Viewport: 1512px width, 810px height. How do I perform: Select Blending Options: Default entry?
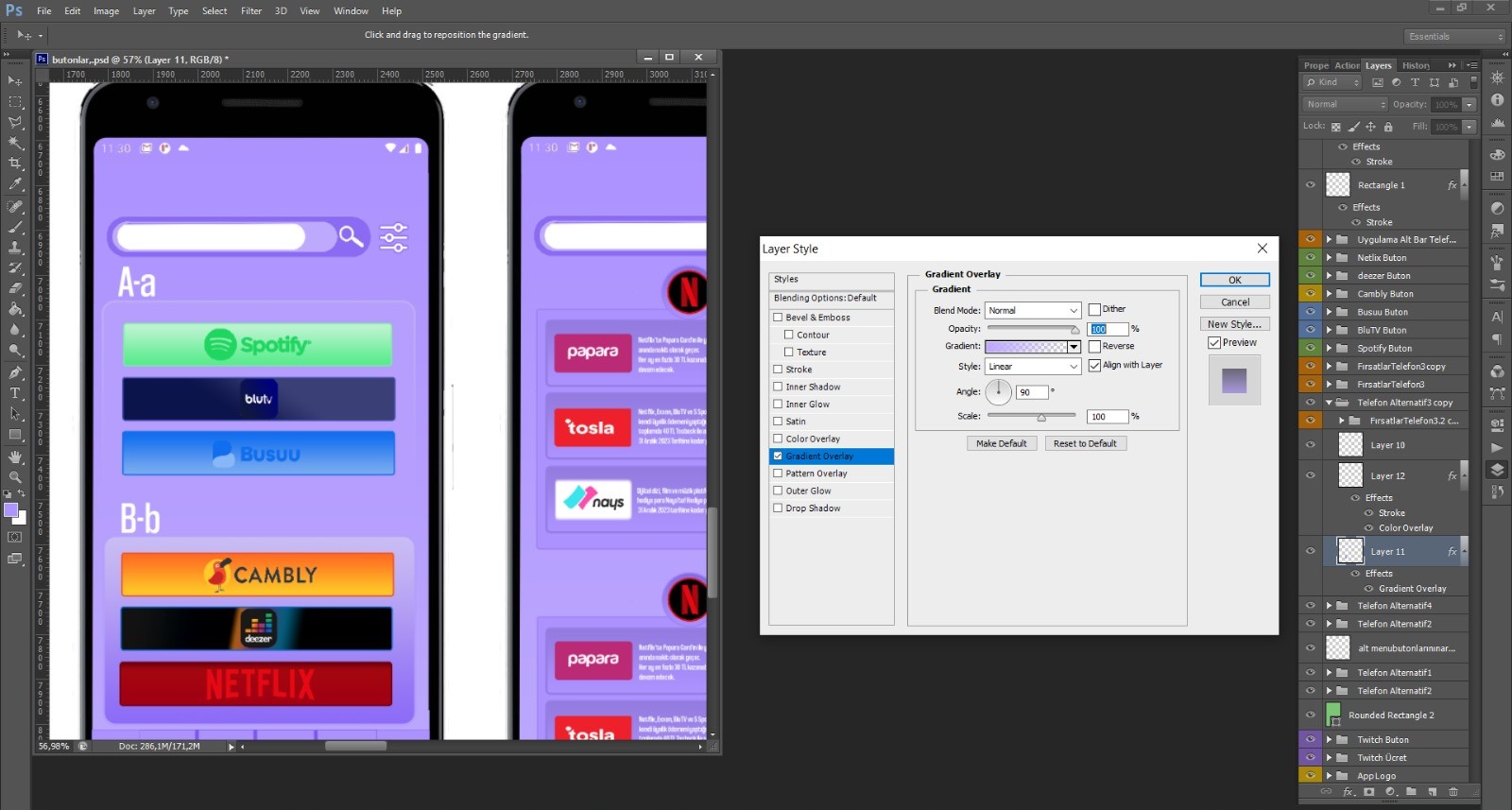(831, 298)
